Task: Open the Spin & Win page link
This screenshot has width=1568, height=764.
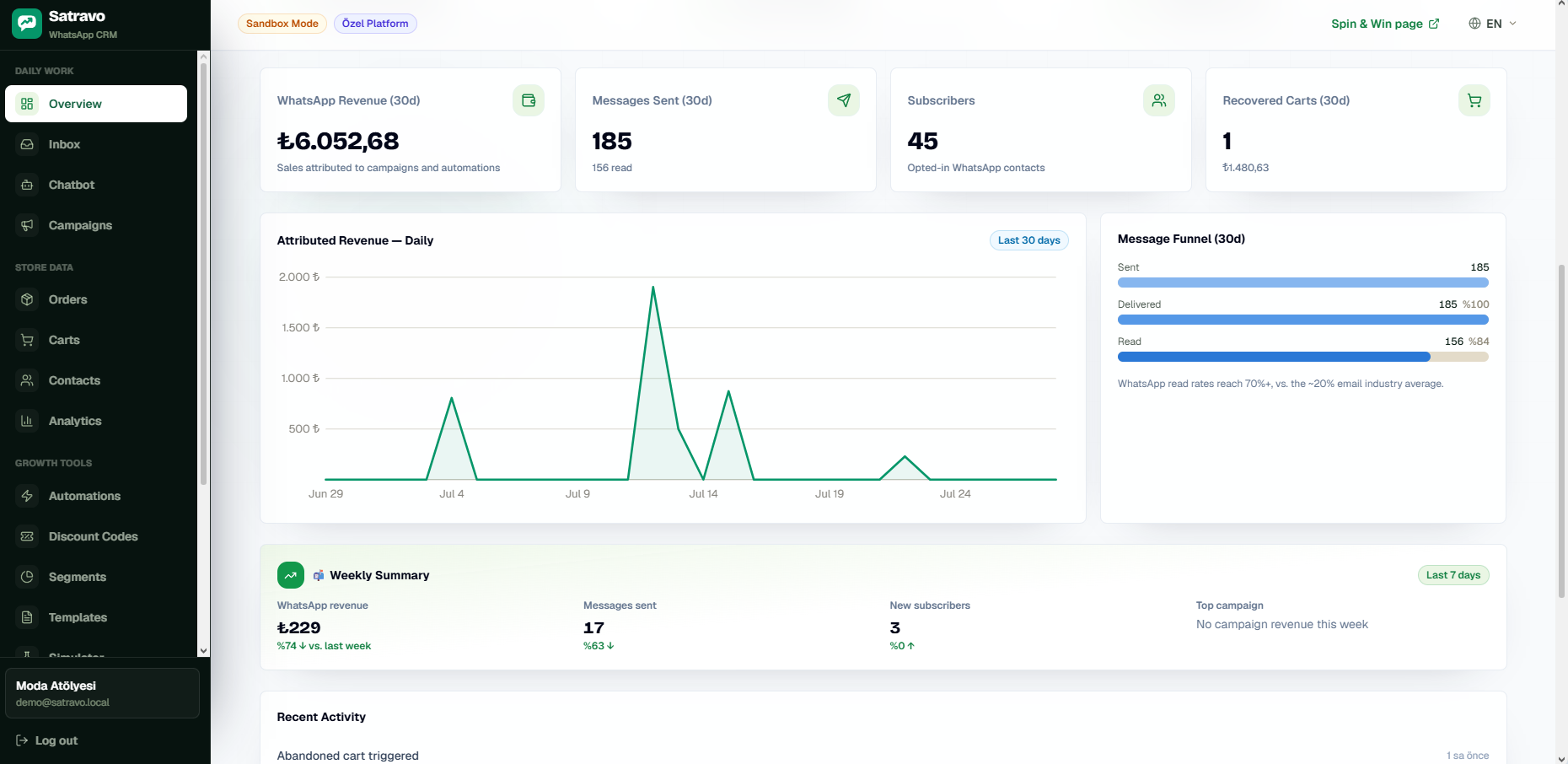Action: coord(1385,24)
